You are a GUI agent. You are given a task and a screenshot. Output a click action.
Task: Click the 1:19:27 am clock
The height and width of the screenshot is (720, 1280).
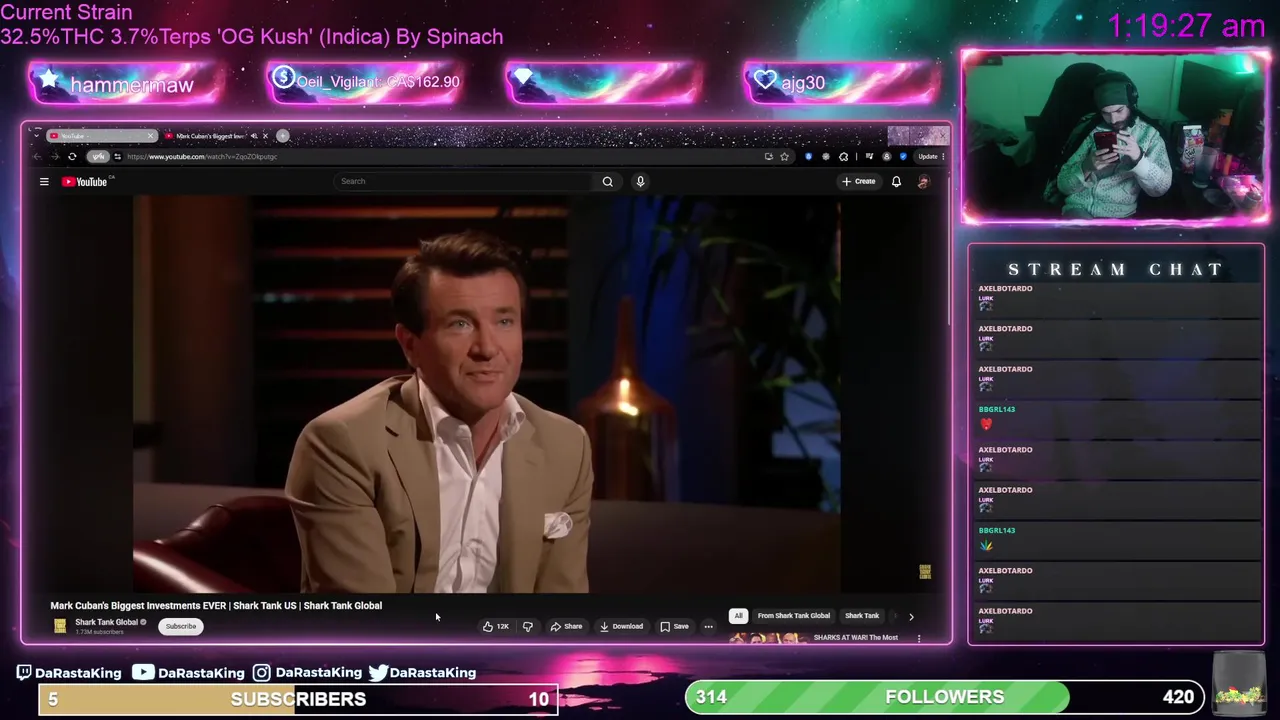[1186, 26]
